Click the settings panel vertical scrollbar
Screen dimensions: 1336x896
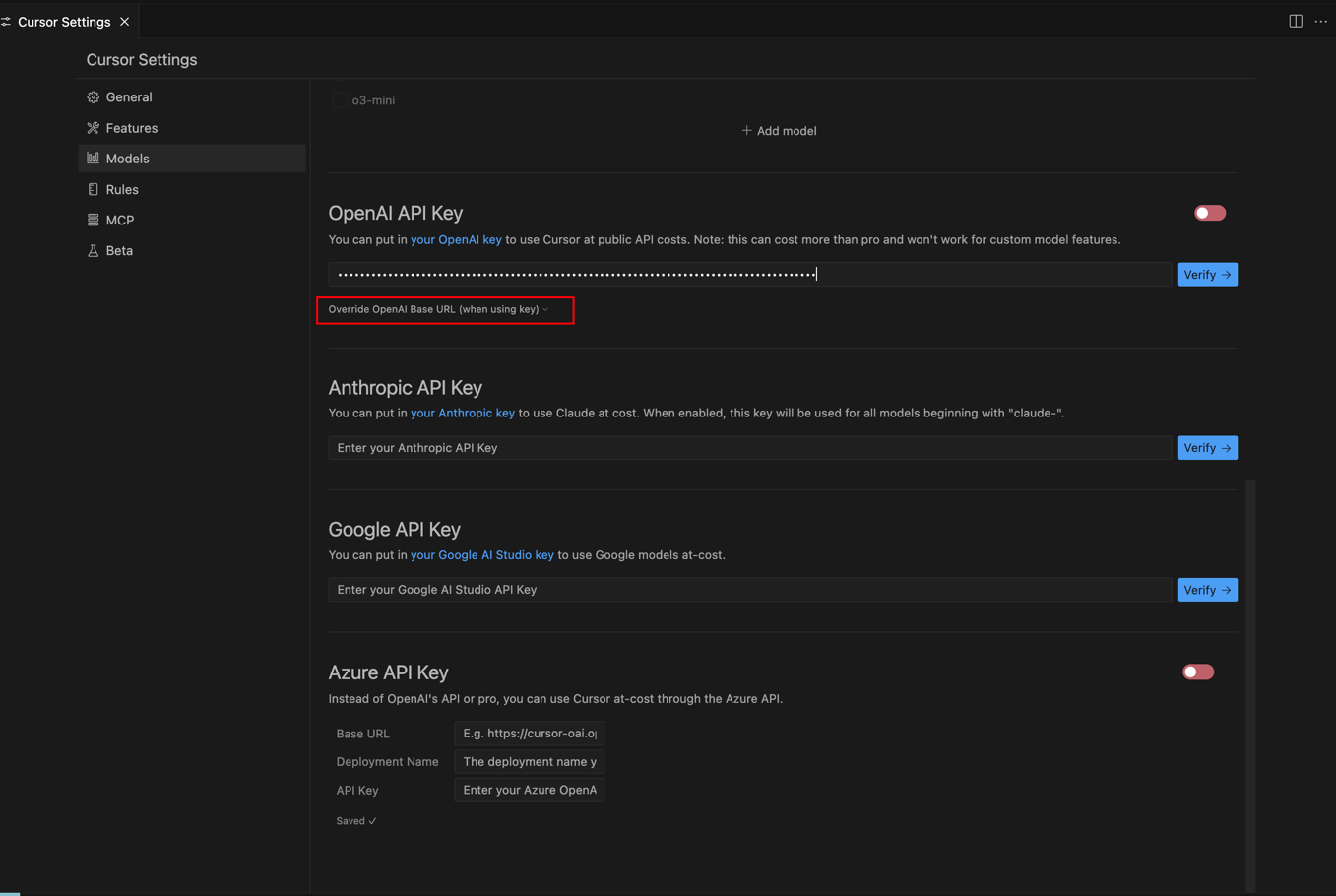pos(1250,686)
